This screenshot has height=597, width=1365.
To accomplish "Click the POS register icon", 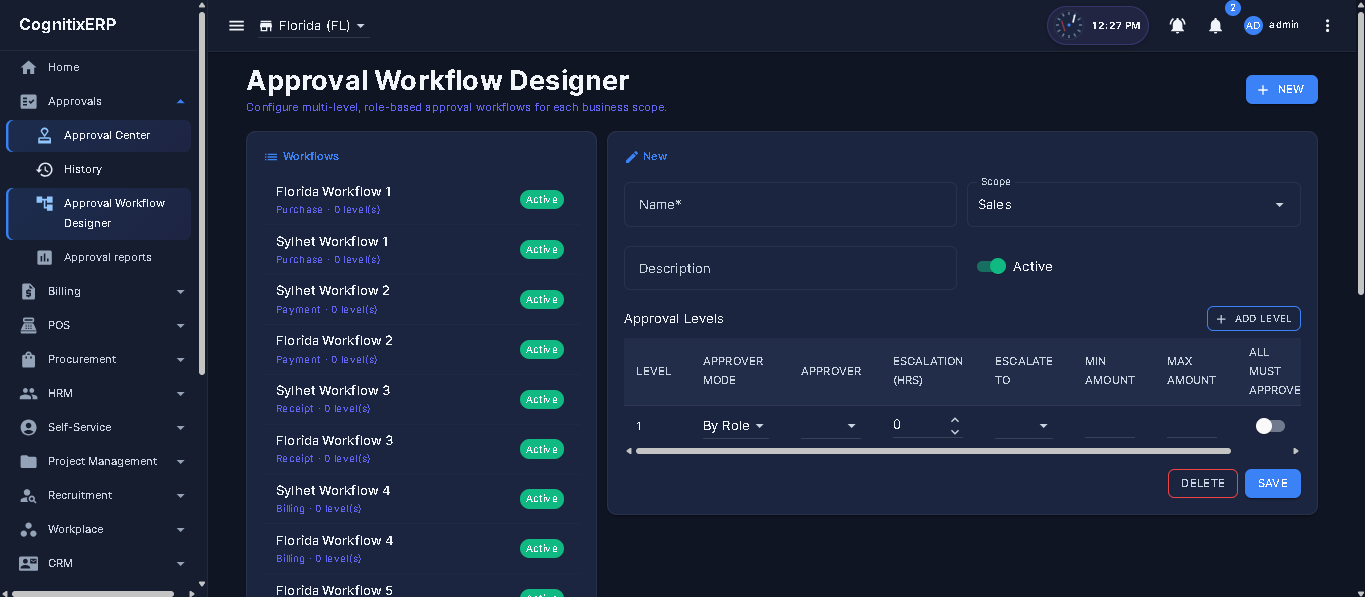I will pyautogui.click(x=29, y=325).
